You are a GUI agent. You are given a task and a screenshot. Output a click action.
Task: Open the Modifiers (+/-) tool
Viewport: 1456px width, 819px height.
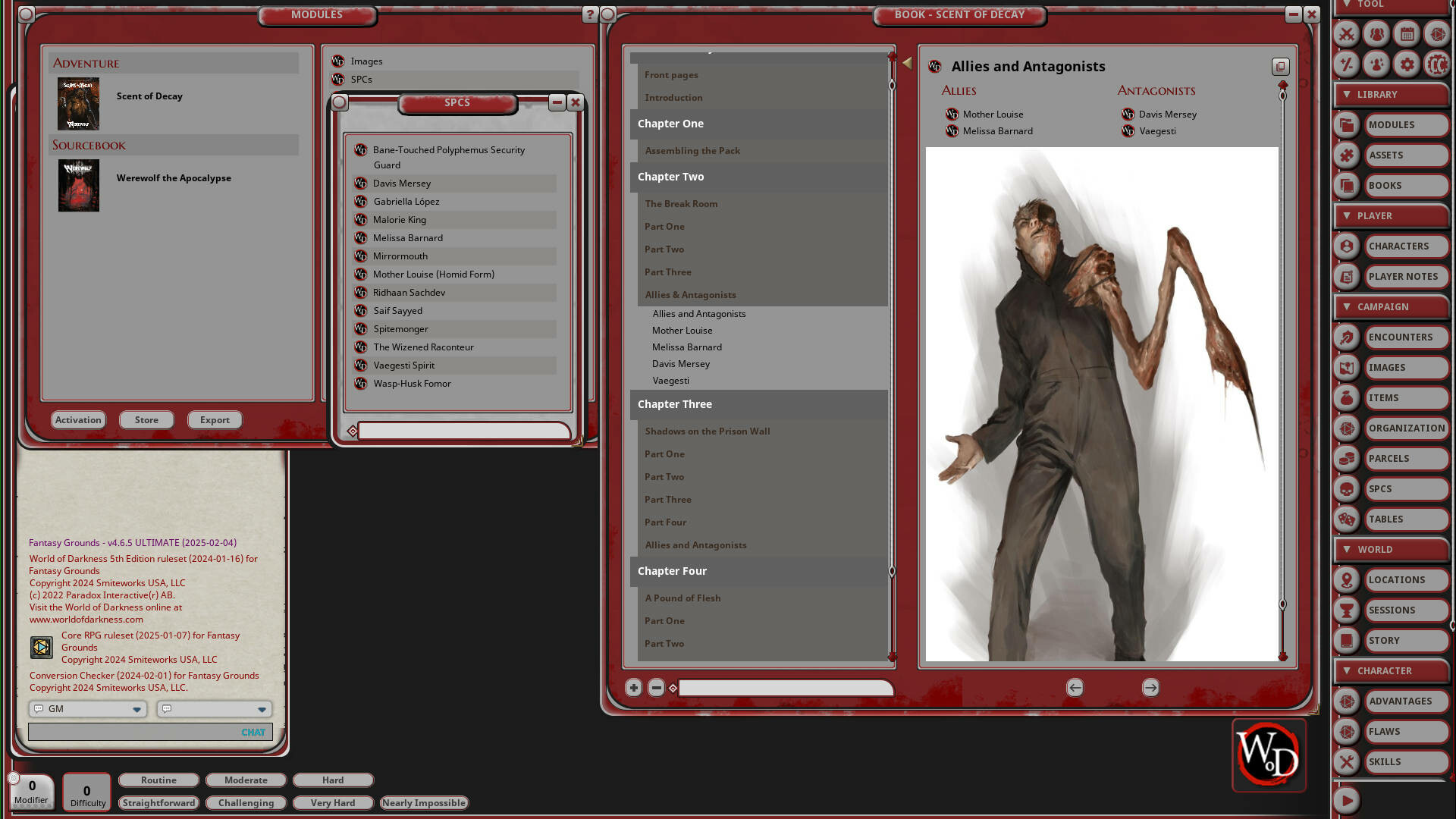(1346, 65)
